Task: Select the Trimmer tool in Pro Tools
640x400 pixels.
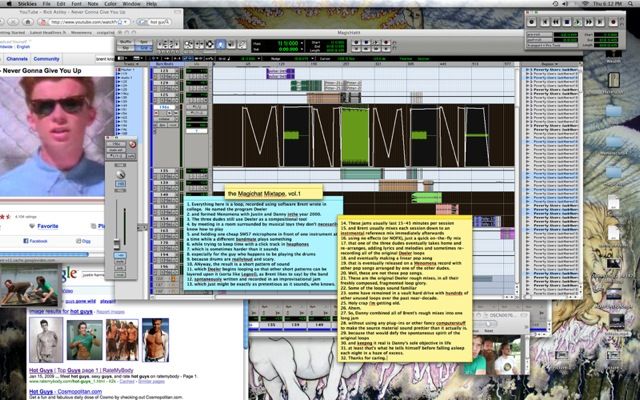Action: tap(199, 44)
